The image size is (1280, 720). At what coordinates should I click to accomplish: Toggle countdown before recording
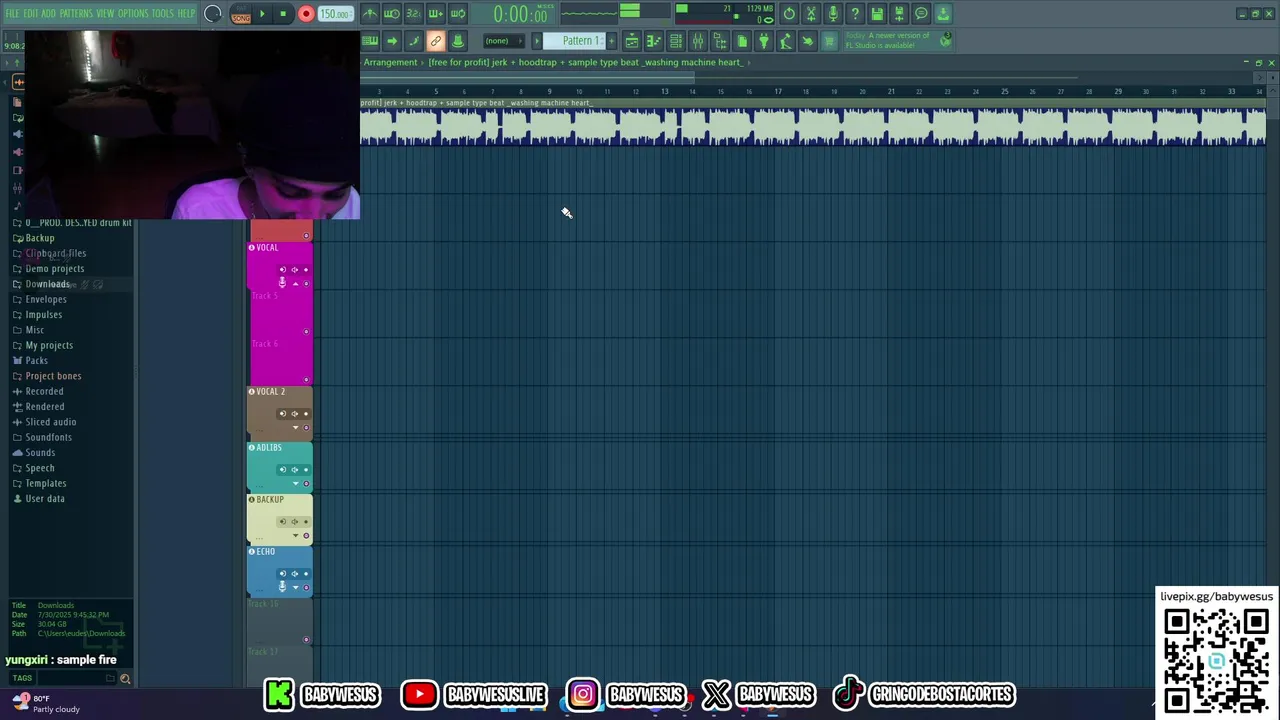(x=414, y=14)
